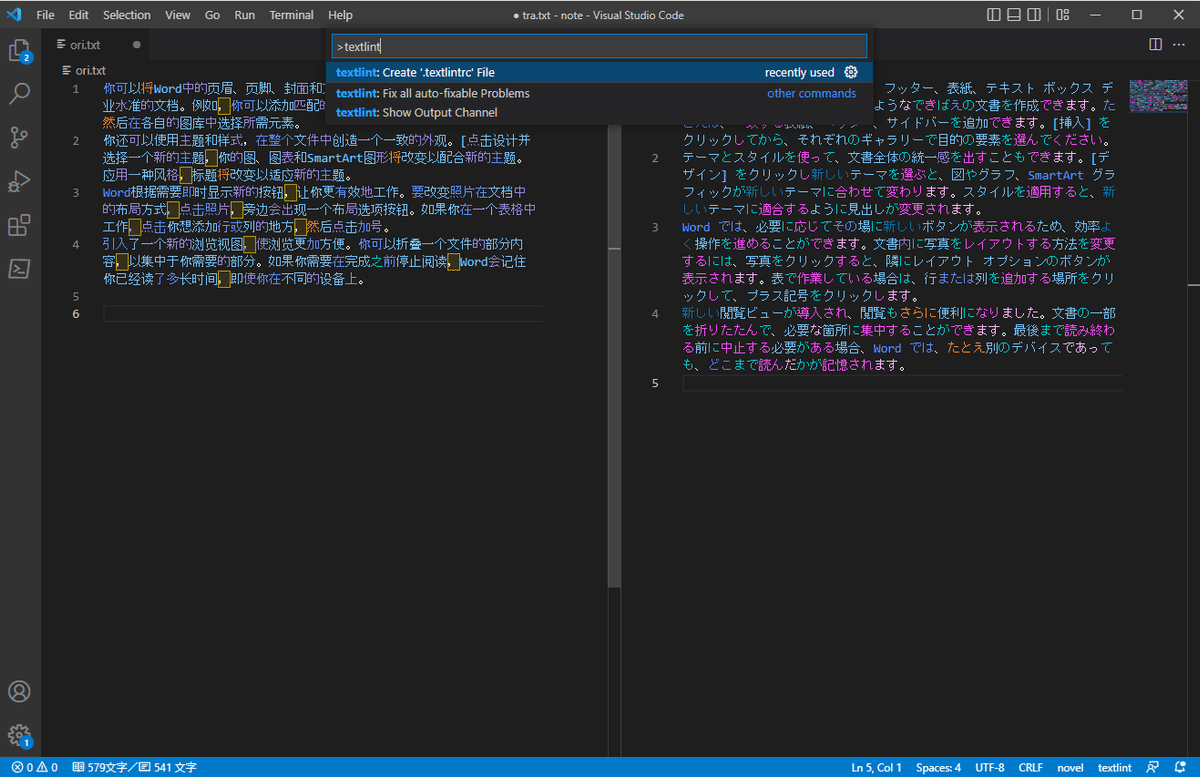Viewport: 1200px width, 777px height.
Task: Open the Selection menu
Action: pos(127,15)
